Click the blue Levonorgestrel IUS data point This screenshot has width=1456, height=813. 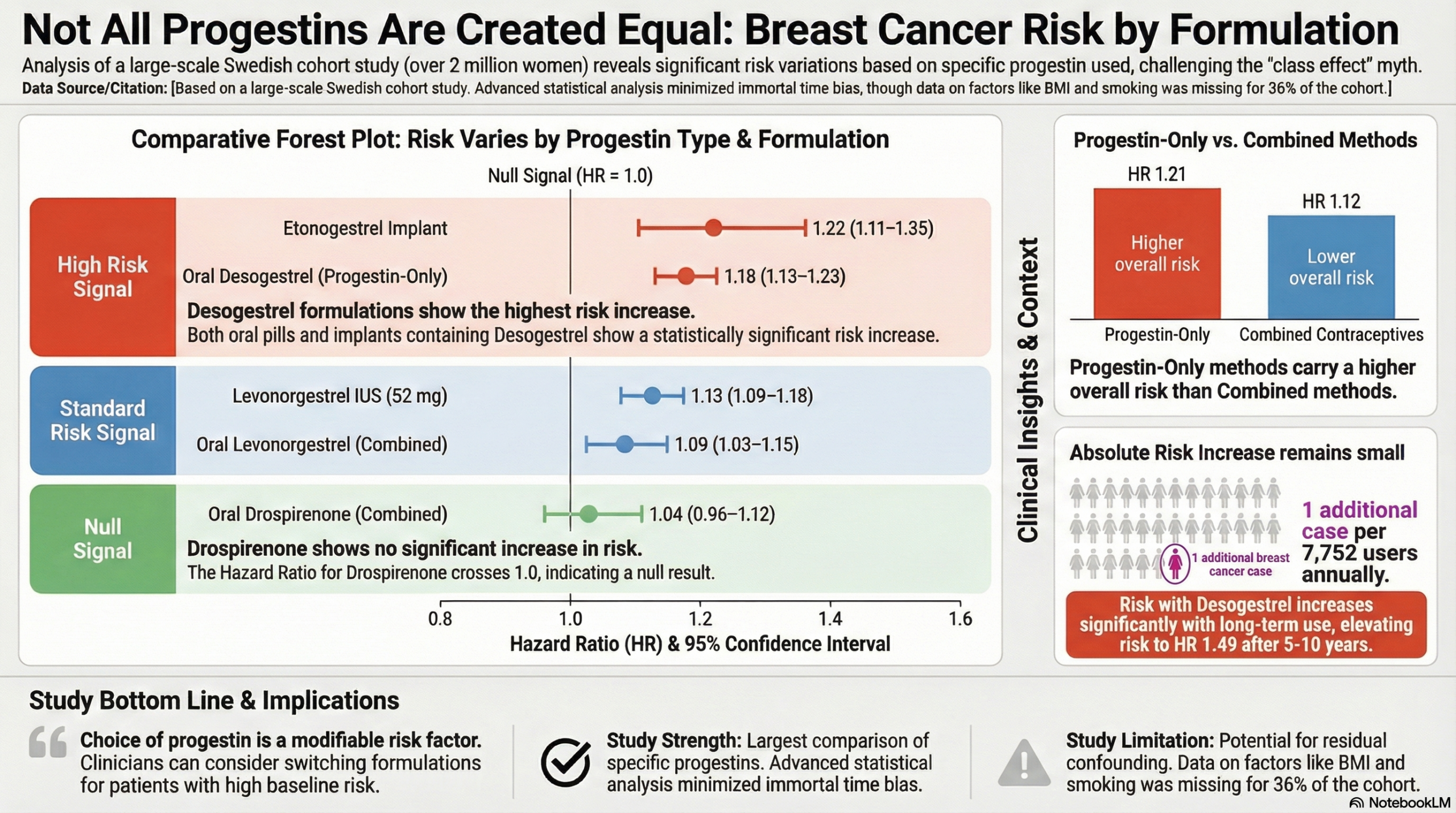(652, 395)
